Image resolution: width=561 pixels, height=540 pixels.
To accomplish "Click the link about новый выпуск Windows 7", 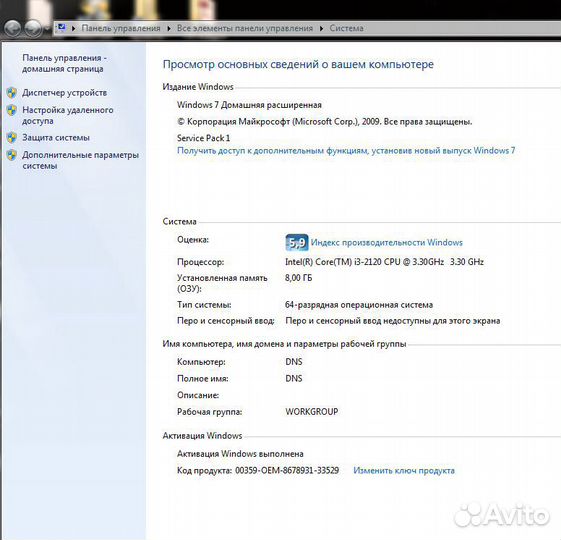I will pos(346,151).
